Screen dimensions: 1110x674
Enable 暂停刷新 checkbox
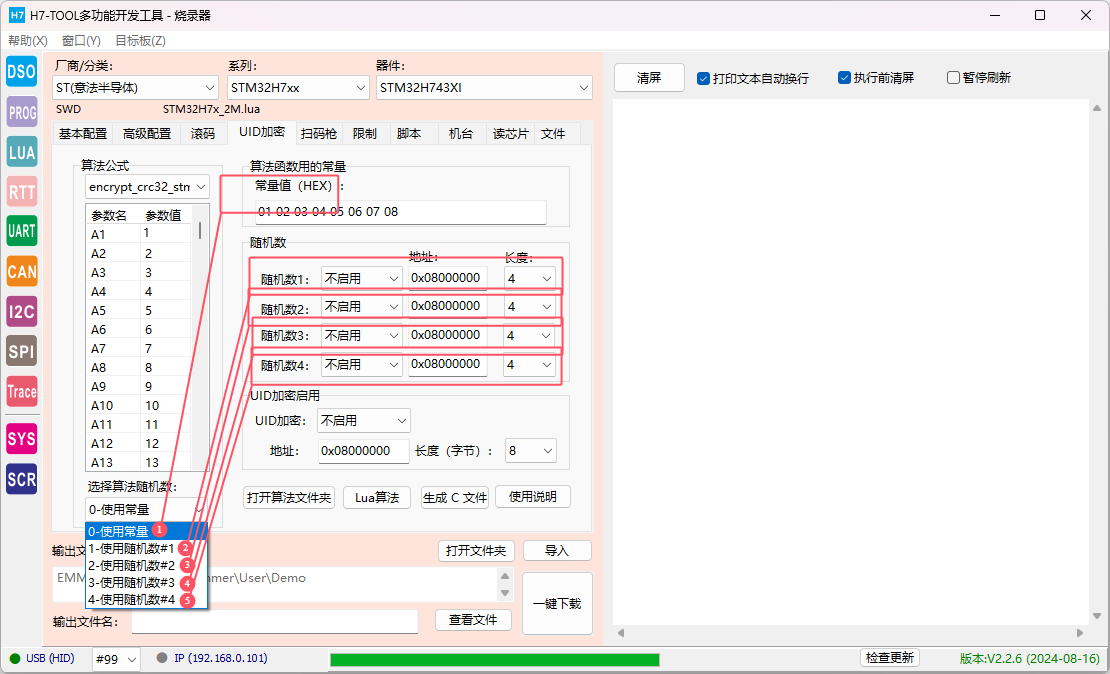[x=953, y=77]
